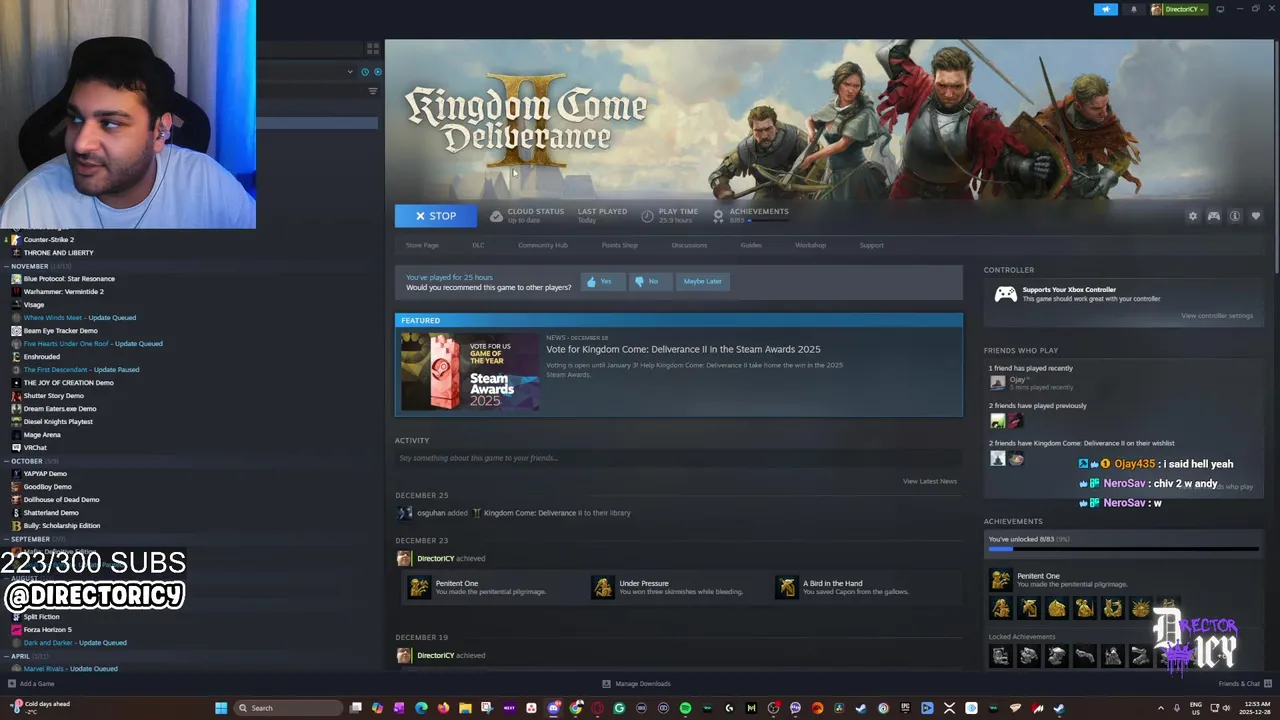
Task: Stop the running game
Action: click(436, 216)
